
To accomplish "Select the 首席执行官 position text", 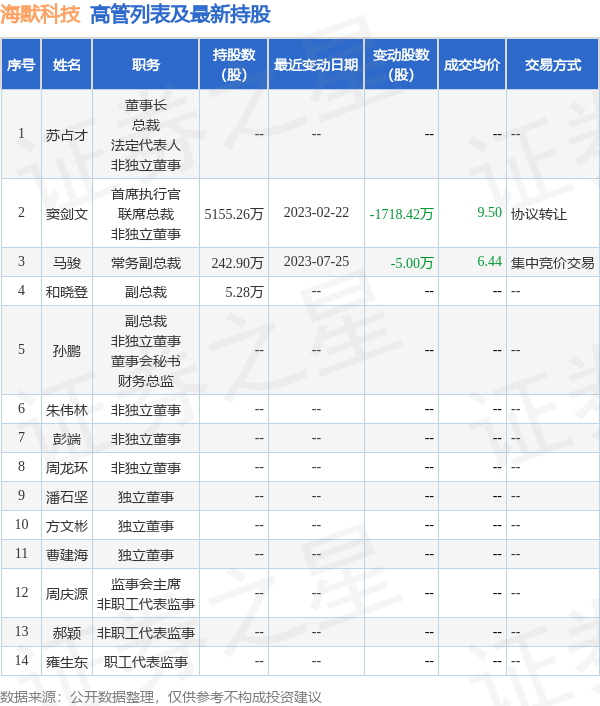I will (x=146, y=194).
